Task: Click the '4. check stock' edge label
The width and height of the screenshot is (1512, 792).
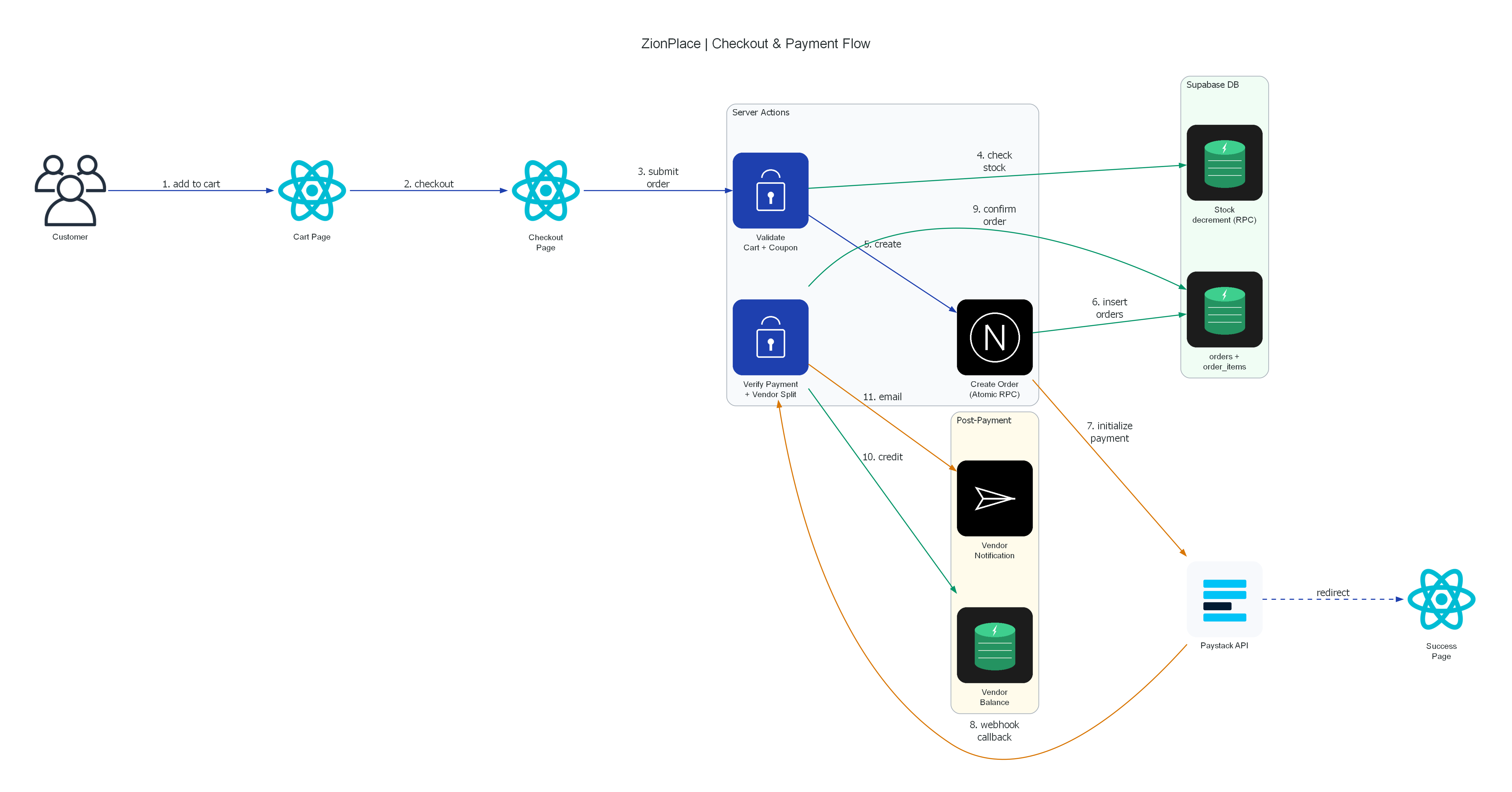Action: tap(994, 161)
